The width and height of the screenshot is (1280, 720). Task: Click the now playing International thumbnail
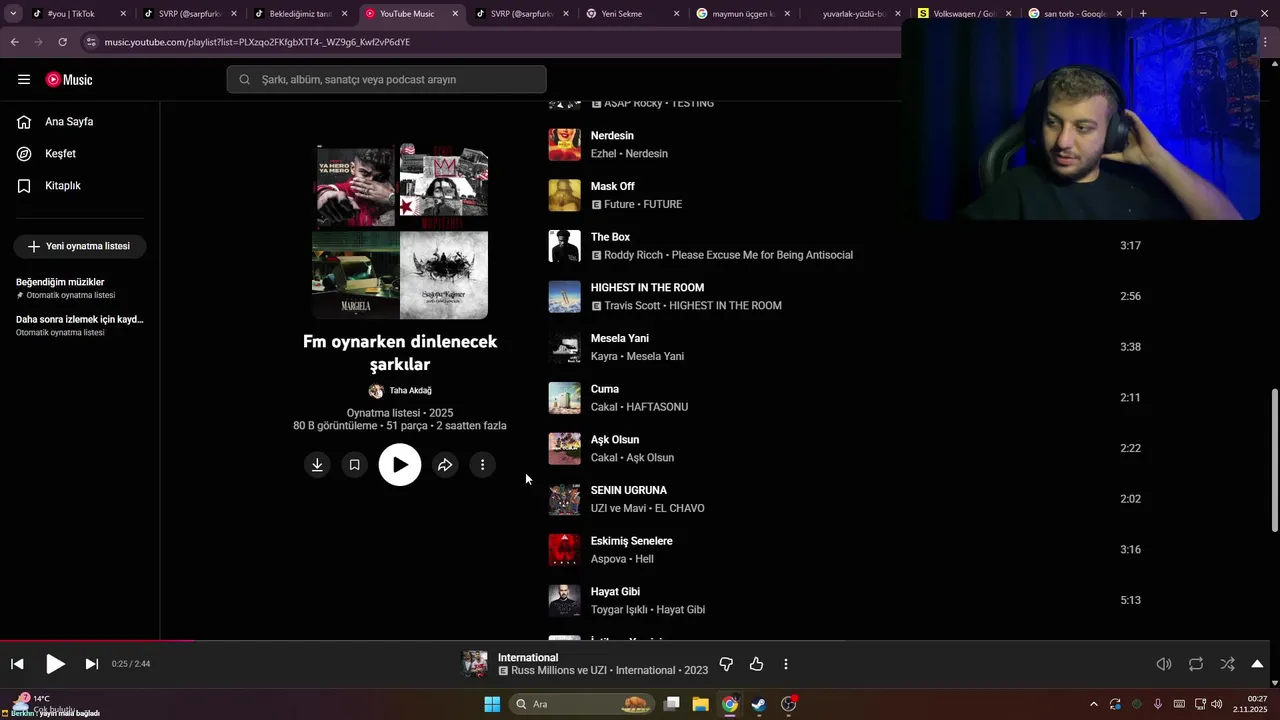474,664
